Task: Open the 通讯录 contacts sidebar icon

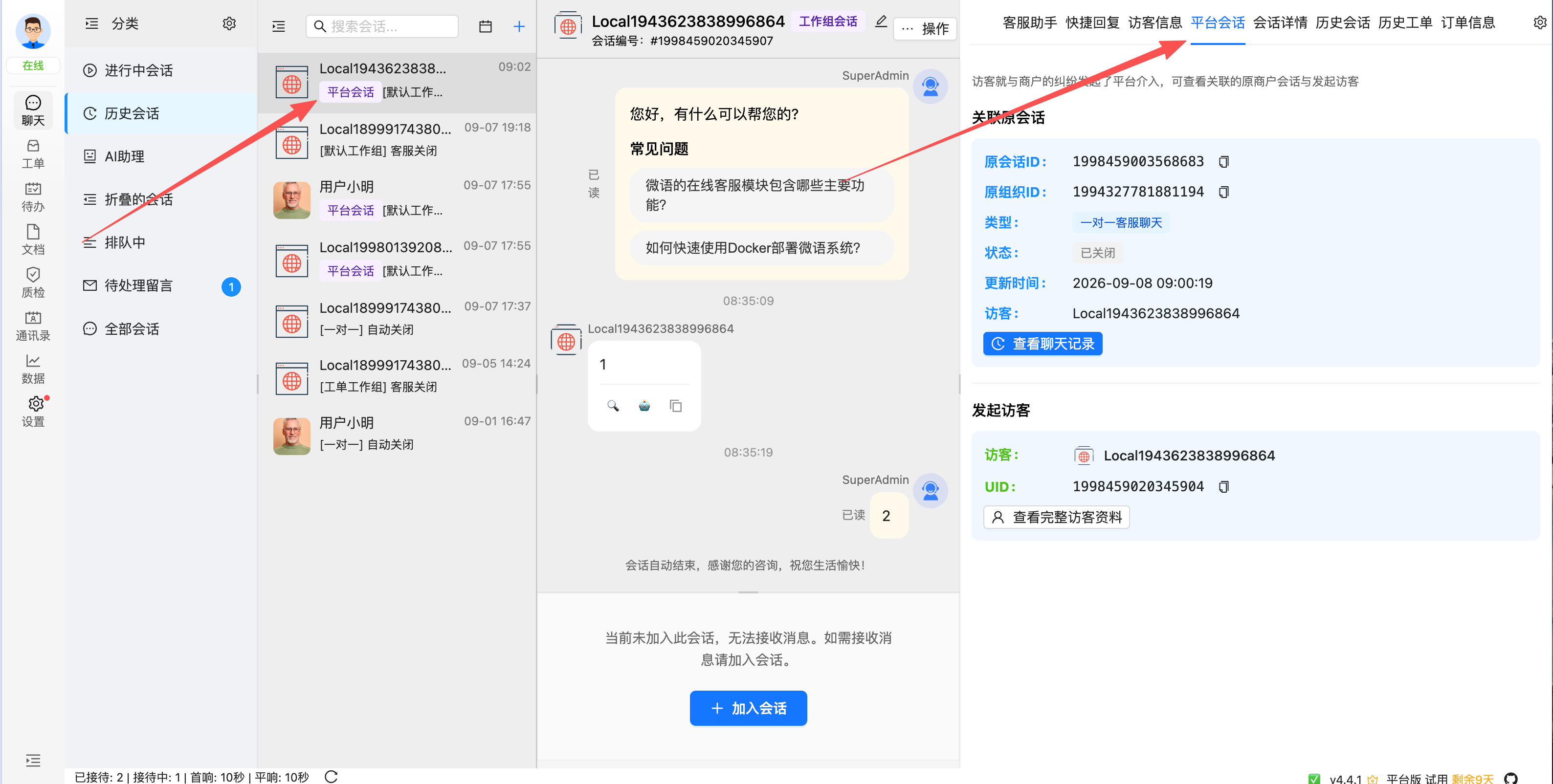Action: pos(33,326)
